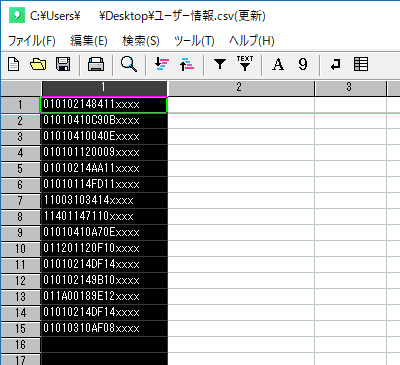Screen dimensions: 400x365
Task: Select cell 01010310AF08xxxx
Action: coord(104,329)
